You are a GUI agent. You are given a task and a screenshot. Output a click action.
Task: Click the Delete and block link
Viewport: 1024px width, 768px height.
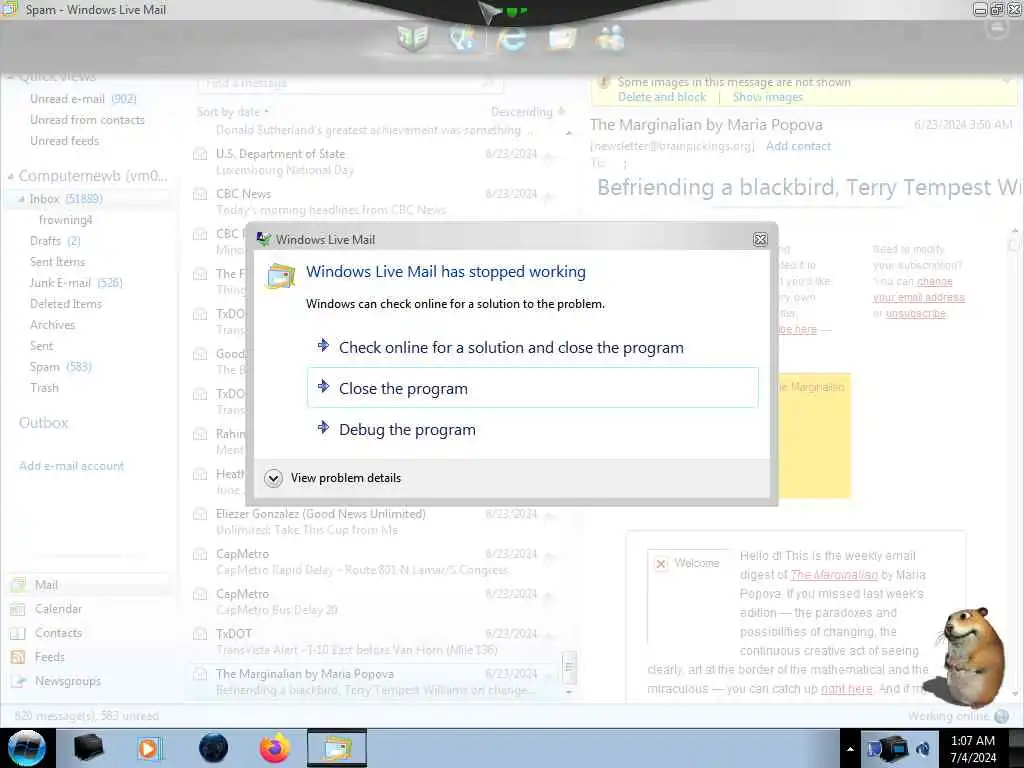[662, 97]
